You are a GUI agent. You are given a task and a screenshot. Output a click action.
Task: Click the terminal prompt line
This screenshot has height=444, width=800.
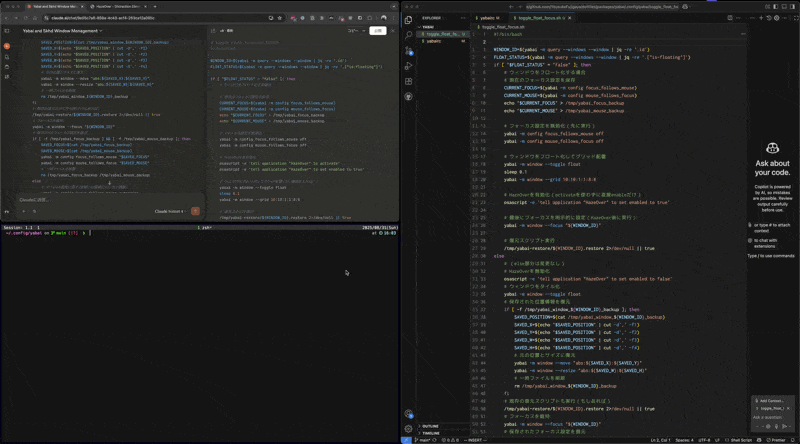pyautogui.click(x=199, y=233)
